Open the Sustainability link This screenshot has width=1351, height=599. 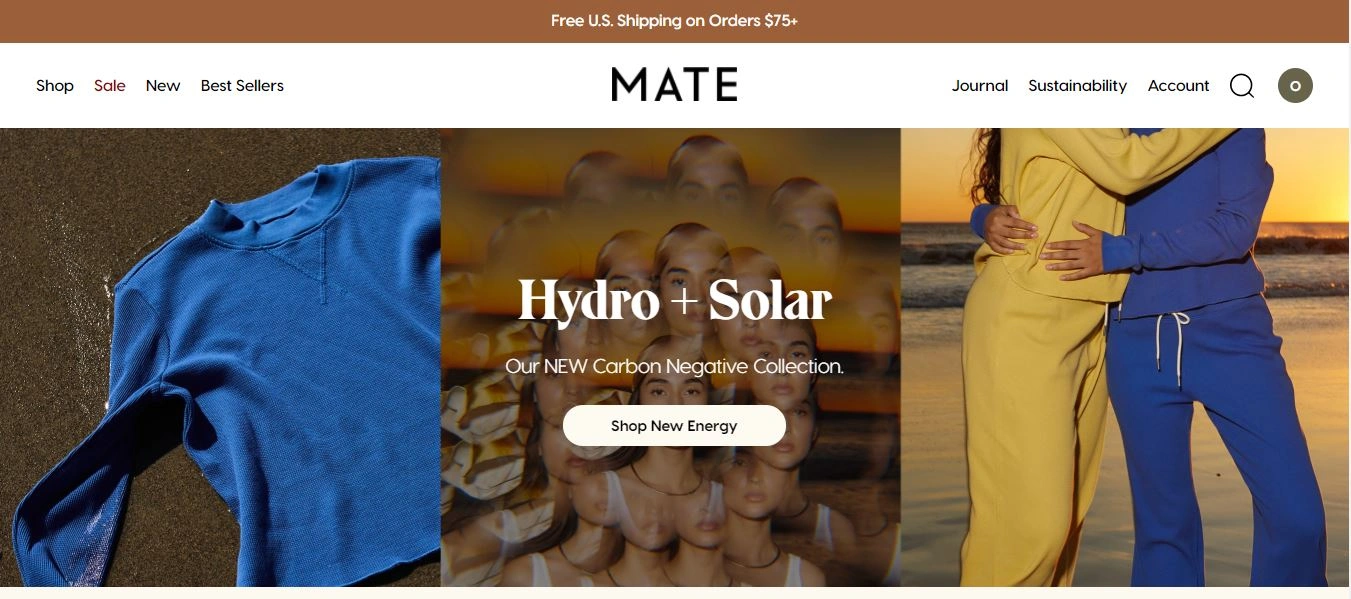click(x=1077, y=86)
